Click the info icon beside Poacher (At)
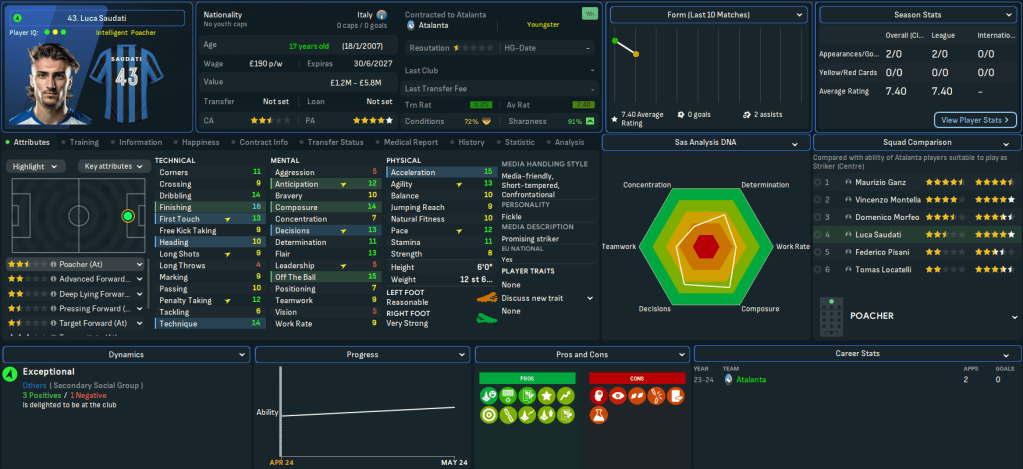This screenshot has width=1023, height=469. [x=52, y=264]
